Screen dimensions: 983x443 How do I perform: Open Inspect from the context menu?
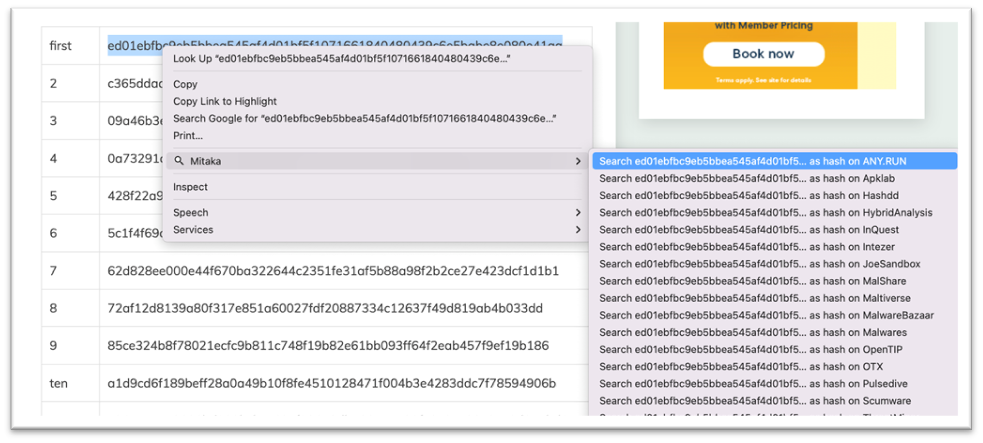pos(190,187)
